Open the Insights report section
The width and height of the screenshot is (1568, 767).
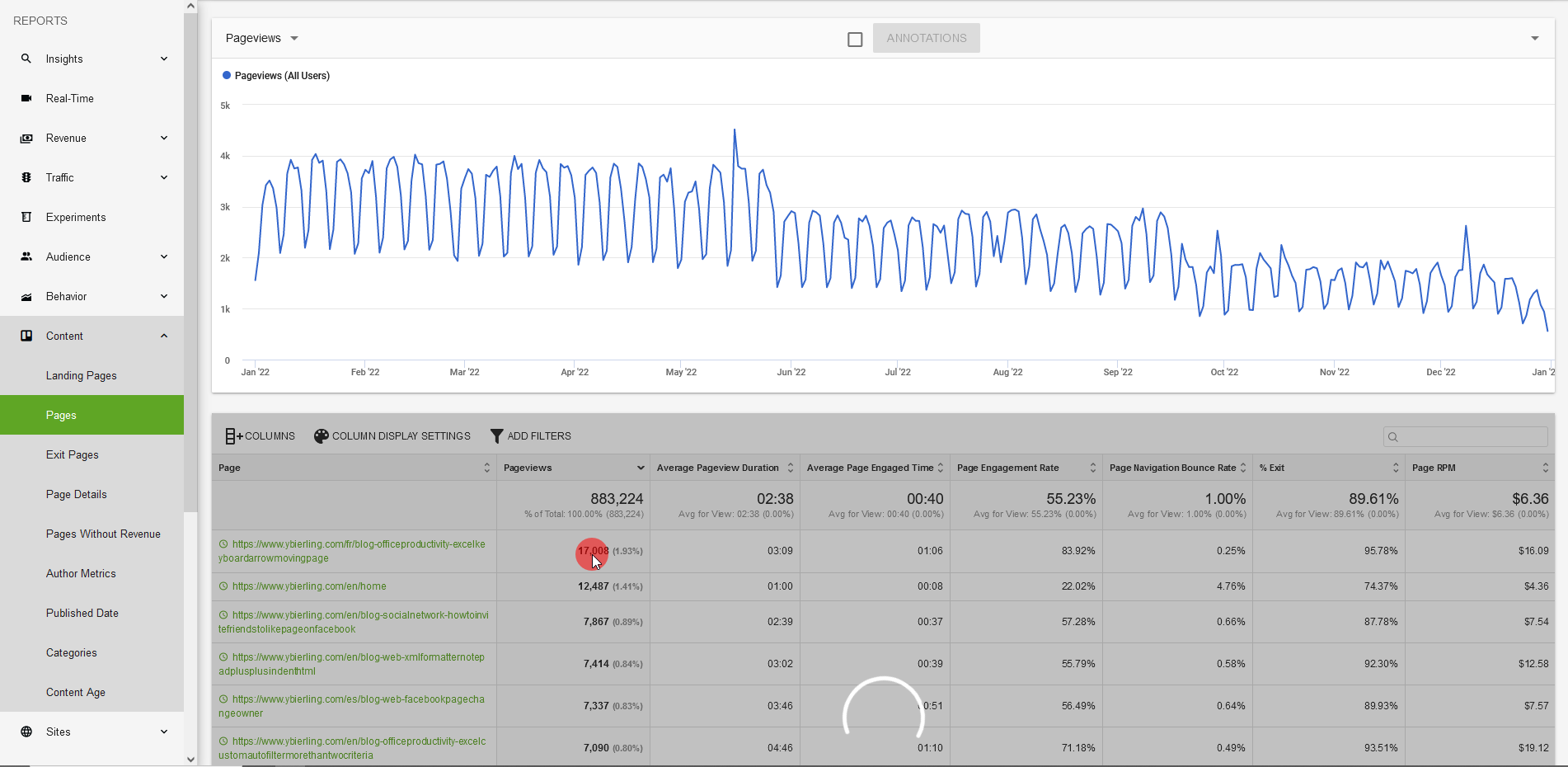click(64, 59)
